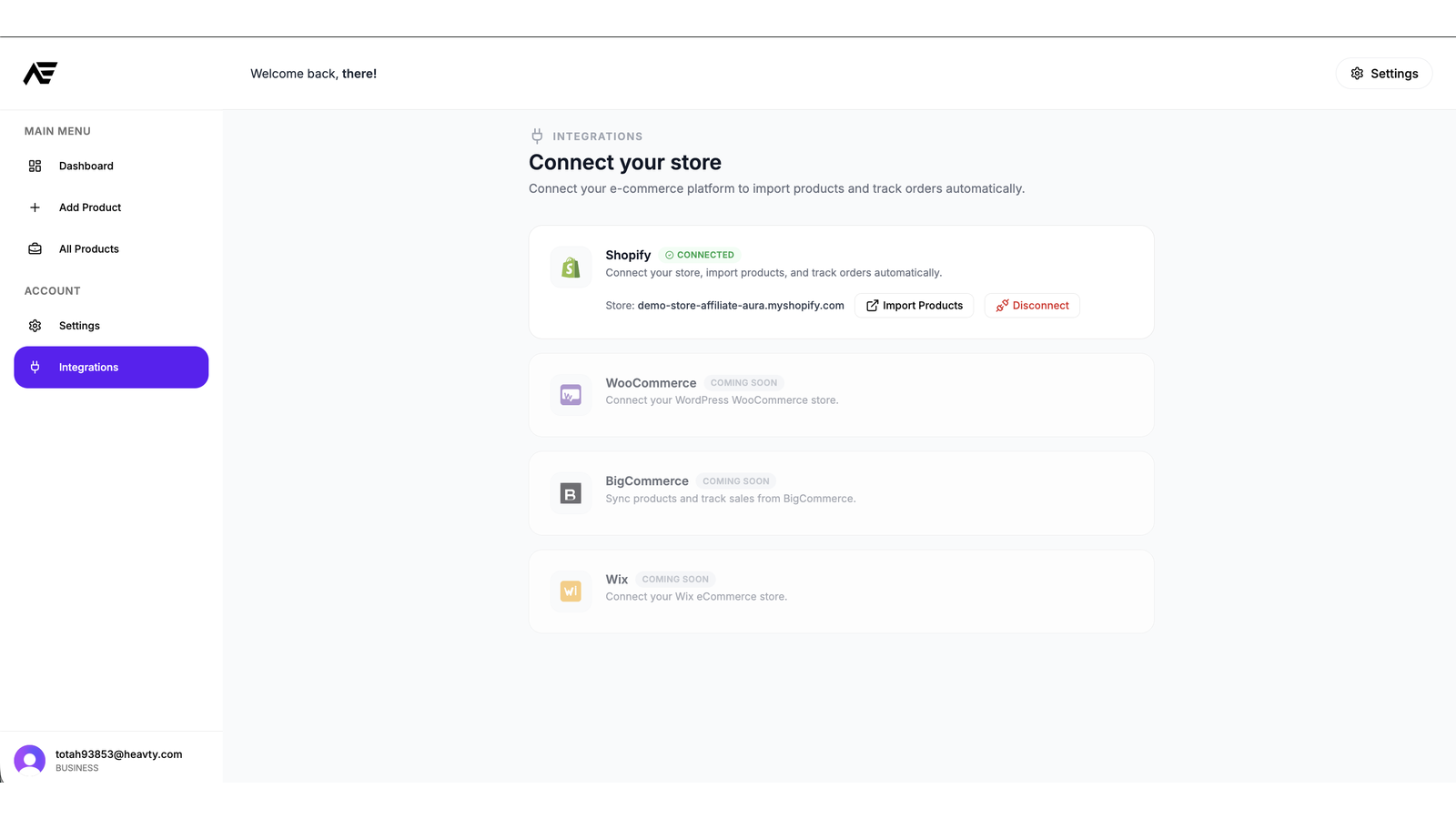Click the Welcome back greeting text
Image resolution: width=1456 pixels, height=819 pixels.
pyautogui.click(x=313, y=74)
